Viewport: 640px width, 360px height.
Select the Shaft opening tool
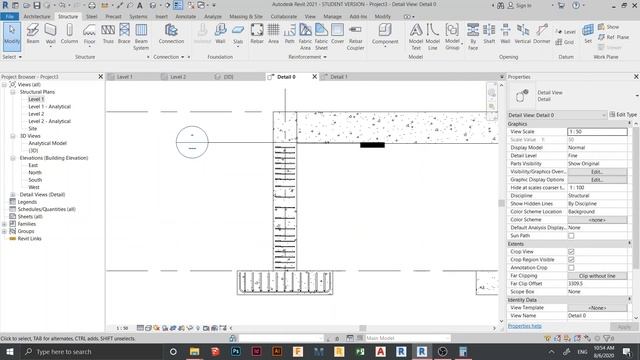tap(489, 33)
